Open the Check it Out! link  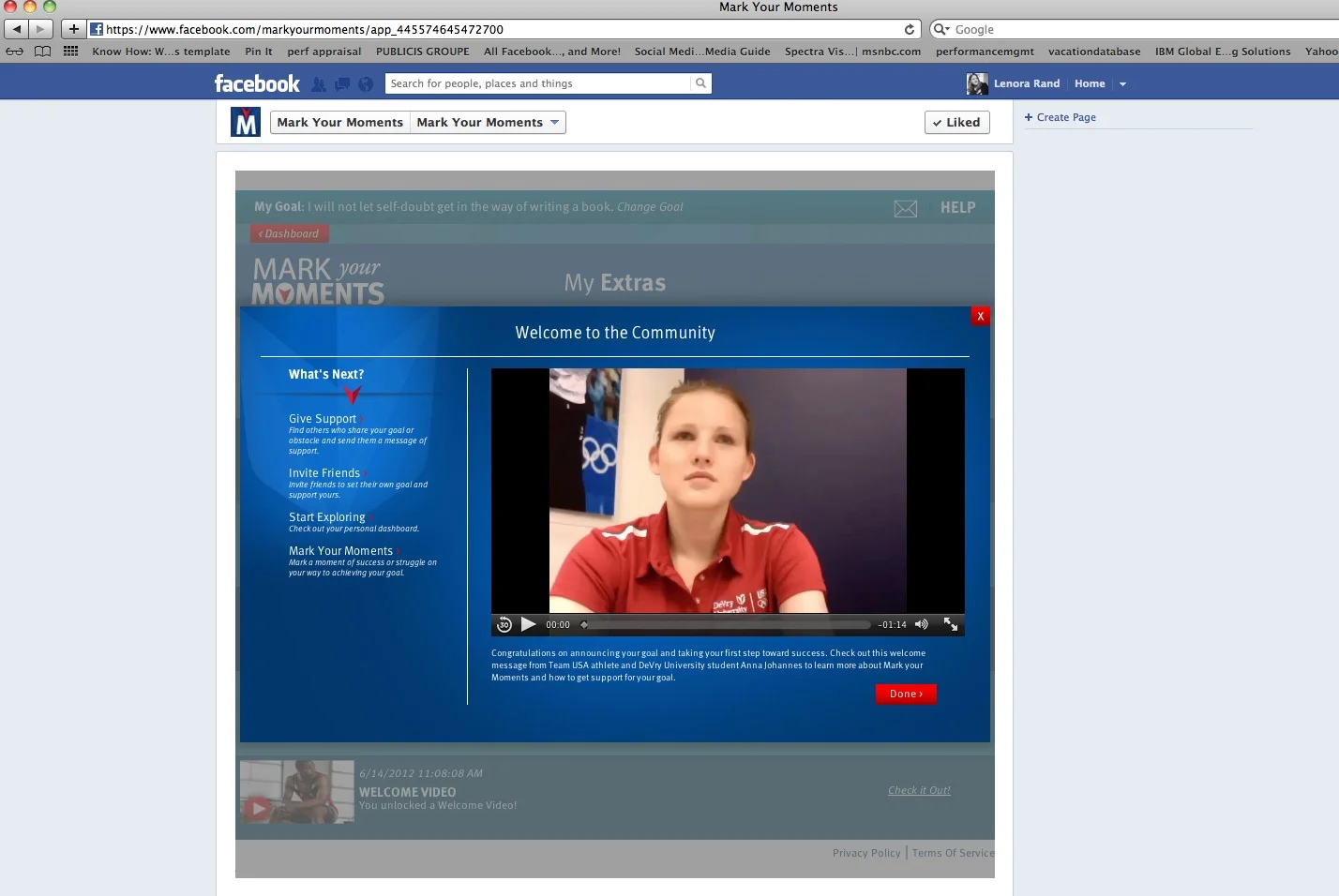[919, 790]
